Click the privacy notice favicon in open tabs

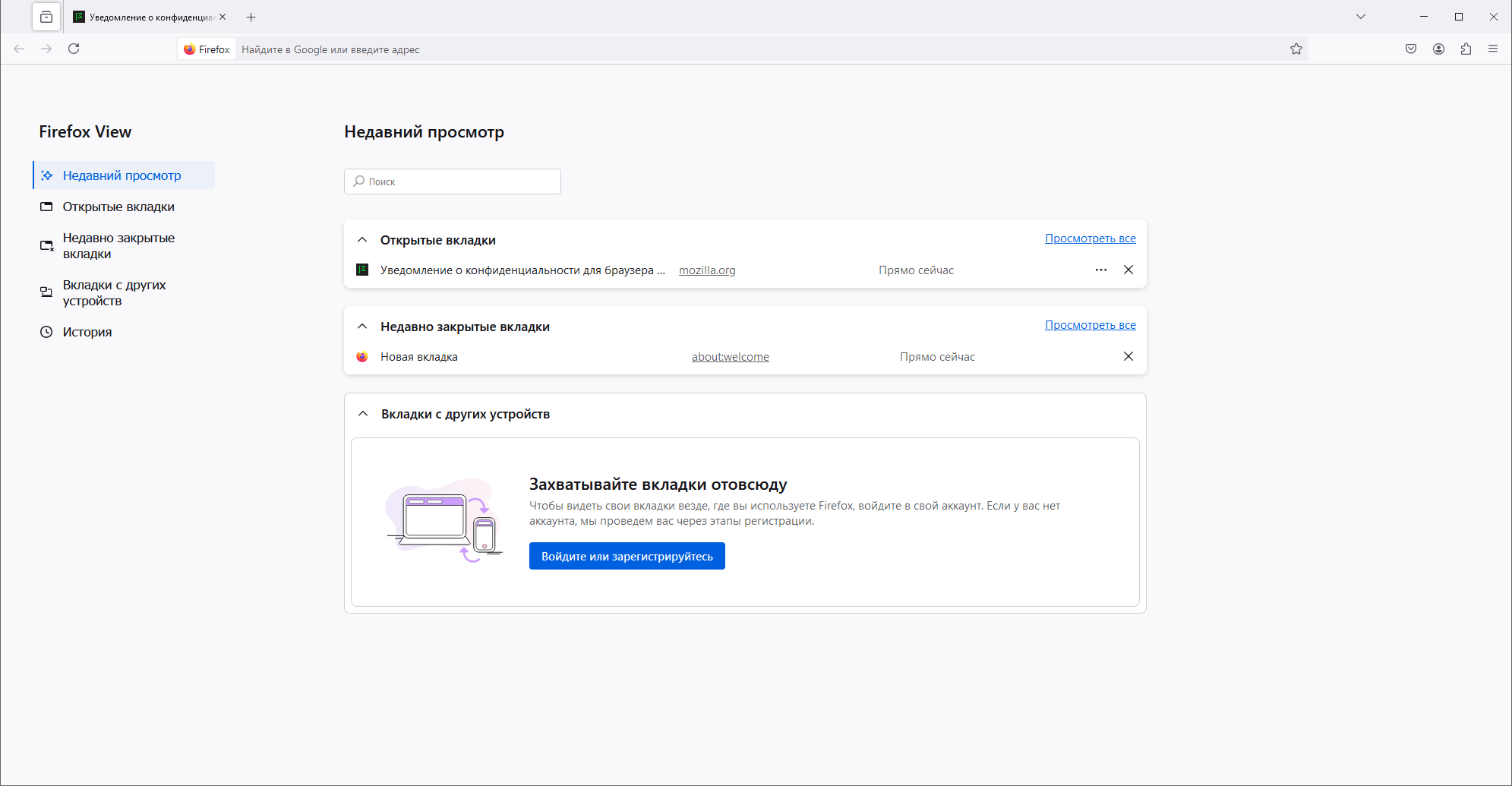tap(362, 270)
